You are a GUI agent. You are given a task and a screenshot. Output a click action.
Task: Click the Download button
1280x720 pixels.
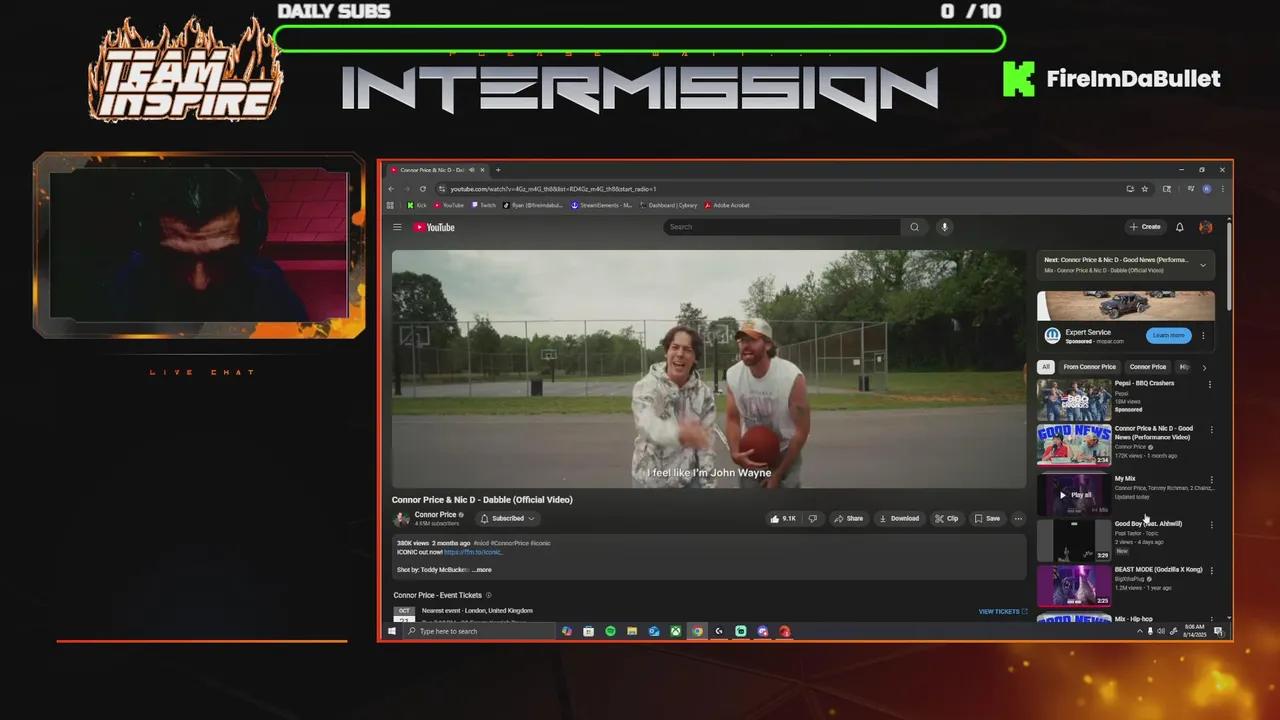click(898, 518)
